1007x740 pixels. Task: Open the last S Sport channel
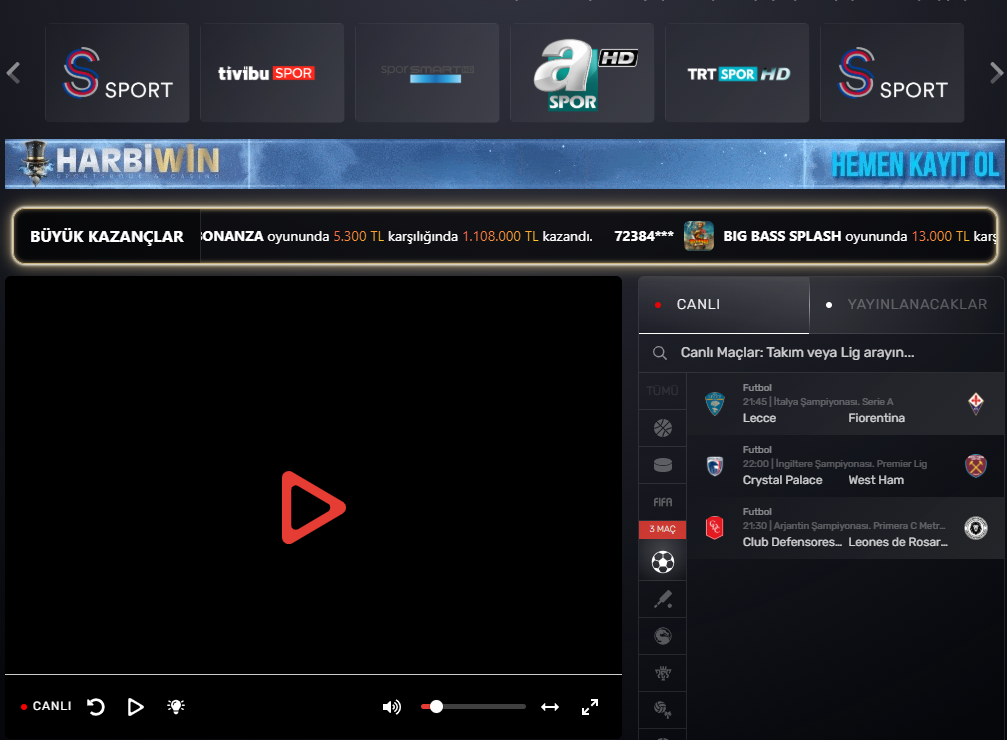pos(892,73)
